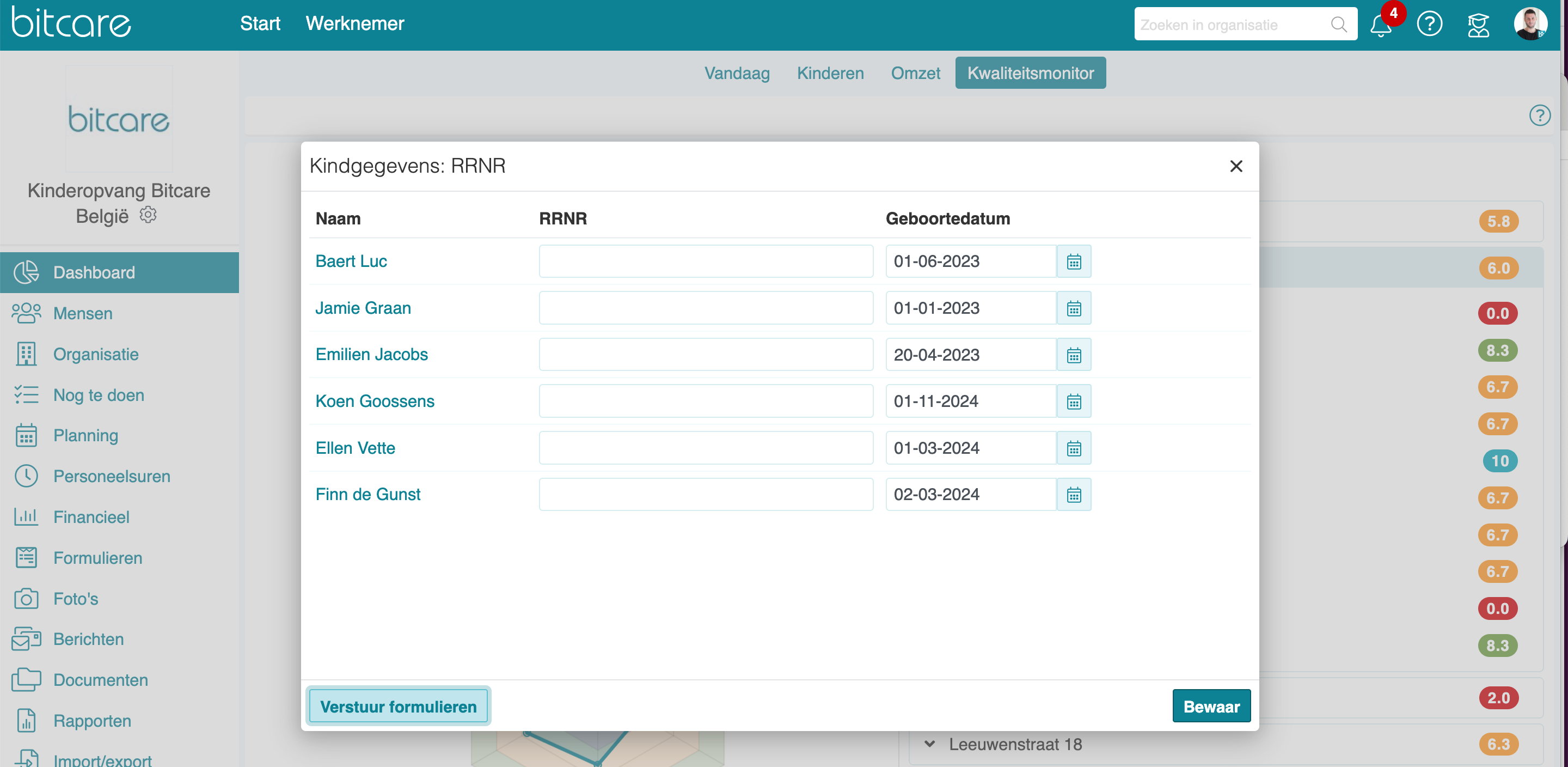Viewport: 1568px width, 767px height.
Task: Open calendar picker for Finn de Gunst
Action: [x=1073, y=495]
